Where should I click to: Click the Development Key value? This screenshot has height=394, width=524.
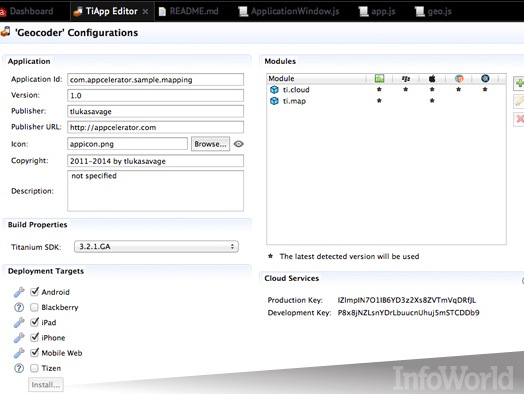tap(408, 313)
